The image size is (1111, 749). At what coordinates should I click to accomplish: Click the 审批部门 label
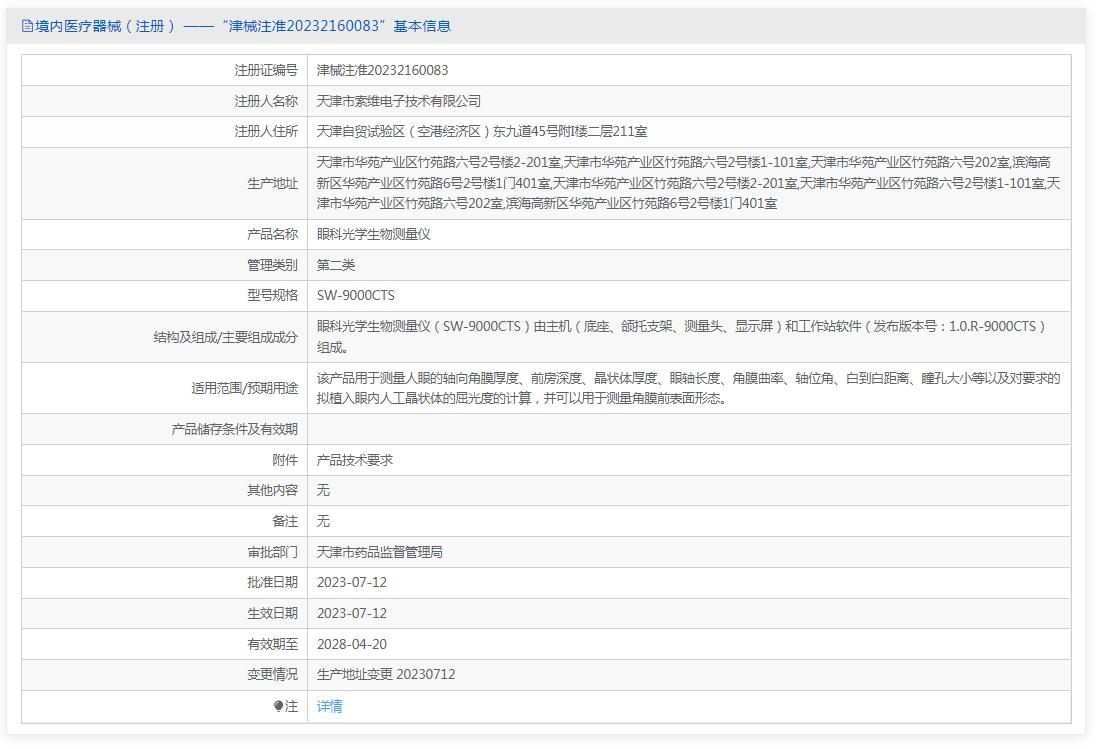tap(273, 551)
